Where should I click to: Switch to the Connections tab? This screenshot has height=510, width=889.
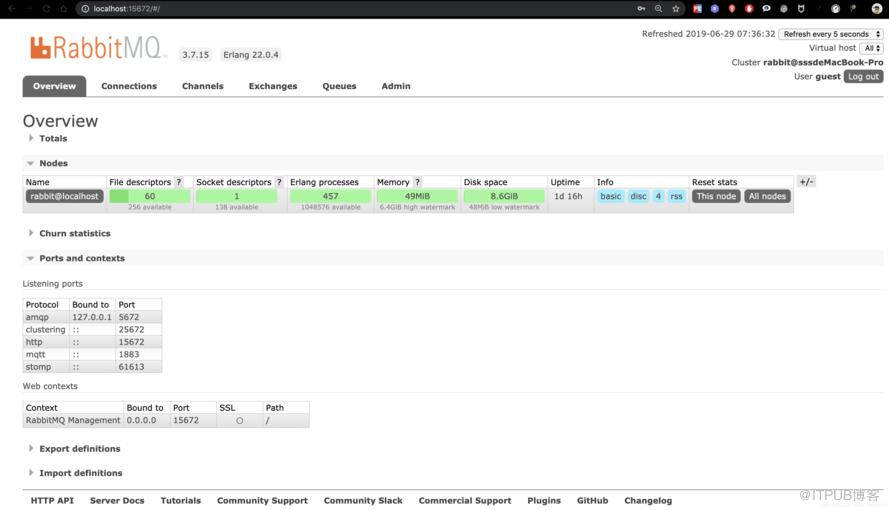coord(129,86)
